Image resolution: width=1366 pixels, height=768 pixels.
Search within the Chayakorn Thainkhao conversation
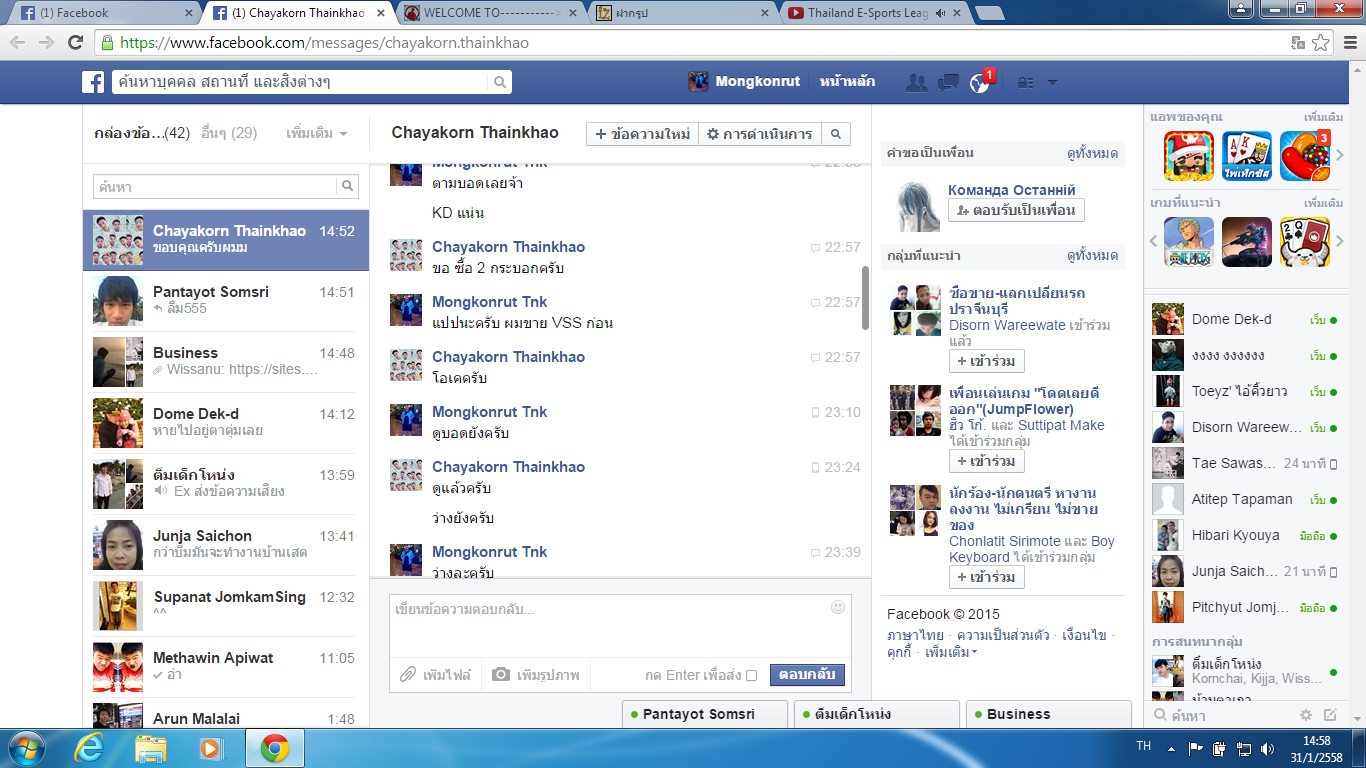[x=836, y=134]
